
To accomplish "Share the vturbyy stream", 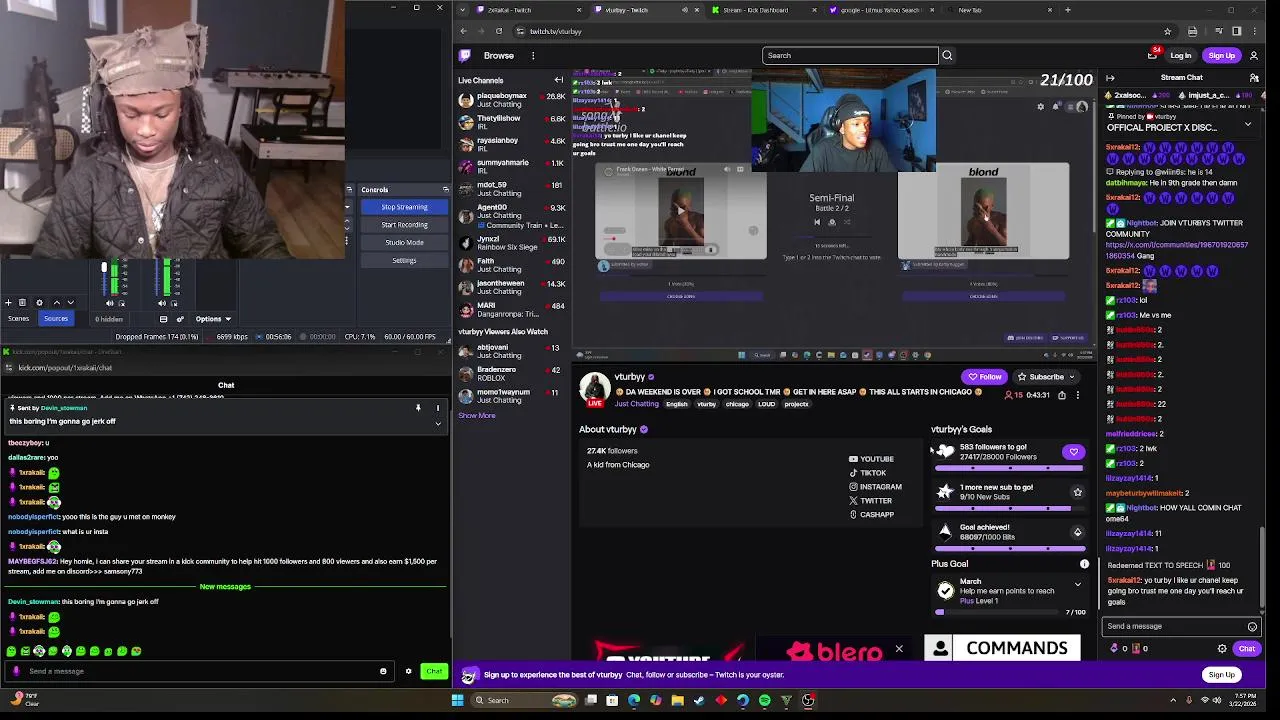I will tap(1061, 395).
